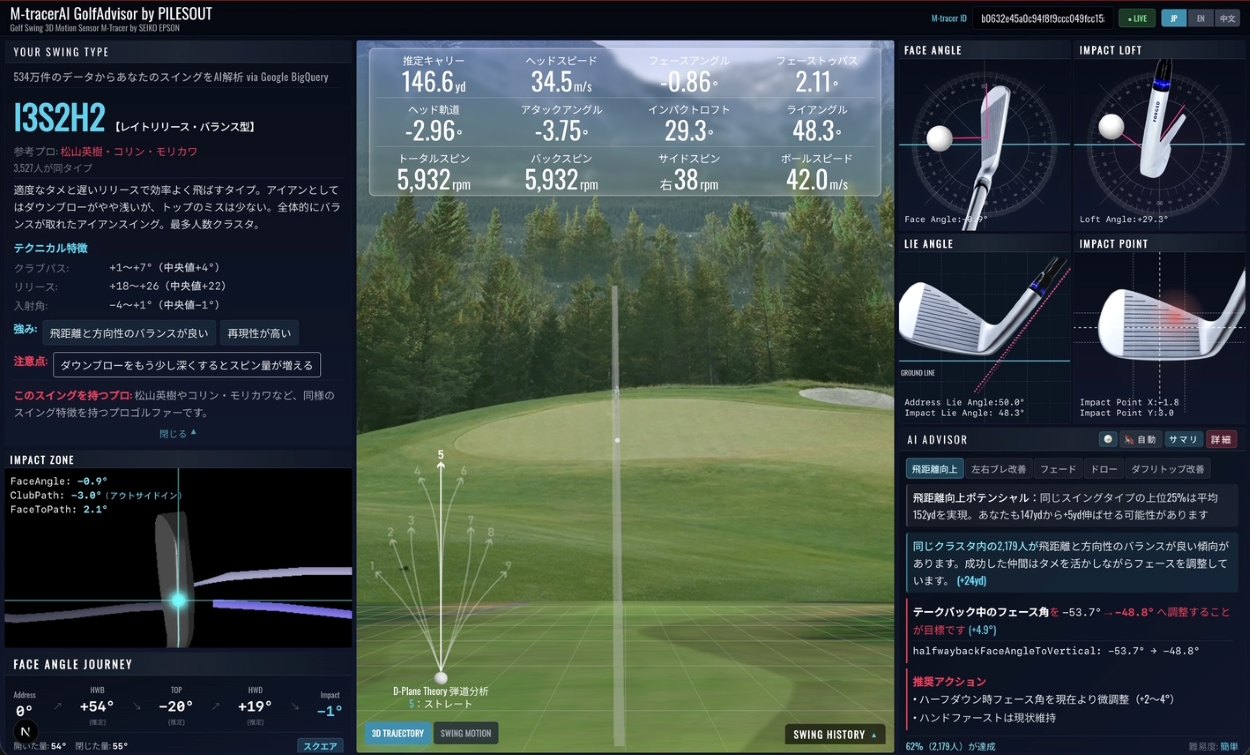Collapse swing type details with 閉じる

[178, 433]
